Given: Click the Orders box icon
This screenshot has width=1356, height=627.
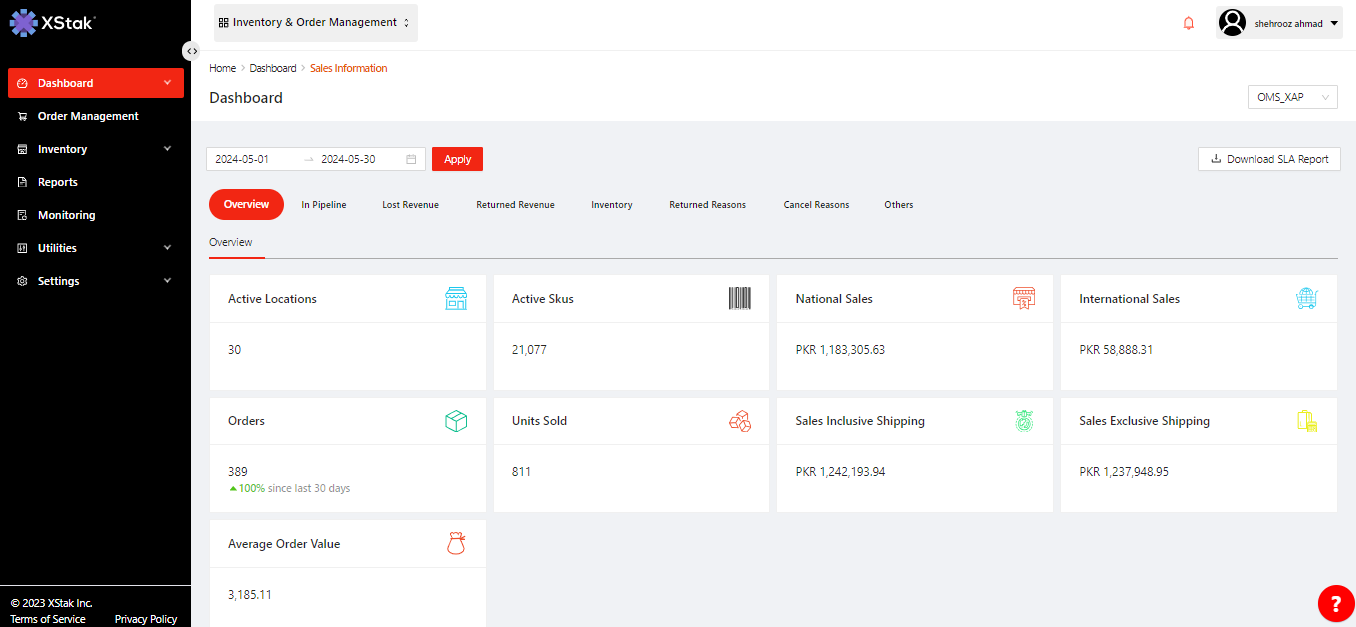Looking at the screenshot, I should [x=456, y=421].
